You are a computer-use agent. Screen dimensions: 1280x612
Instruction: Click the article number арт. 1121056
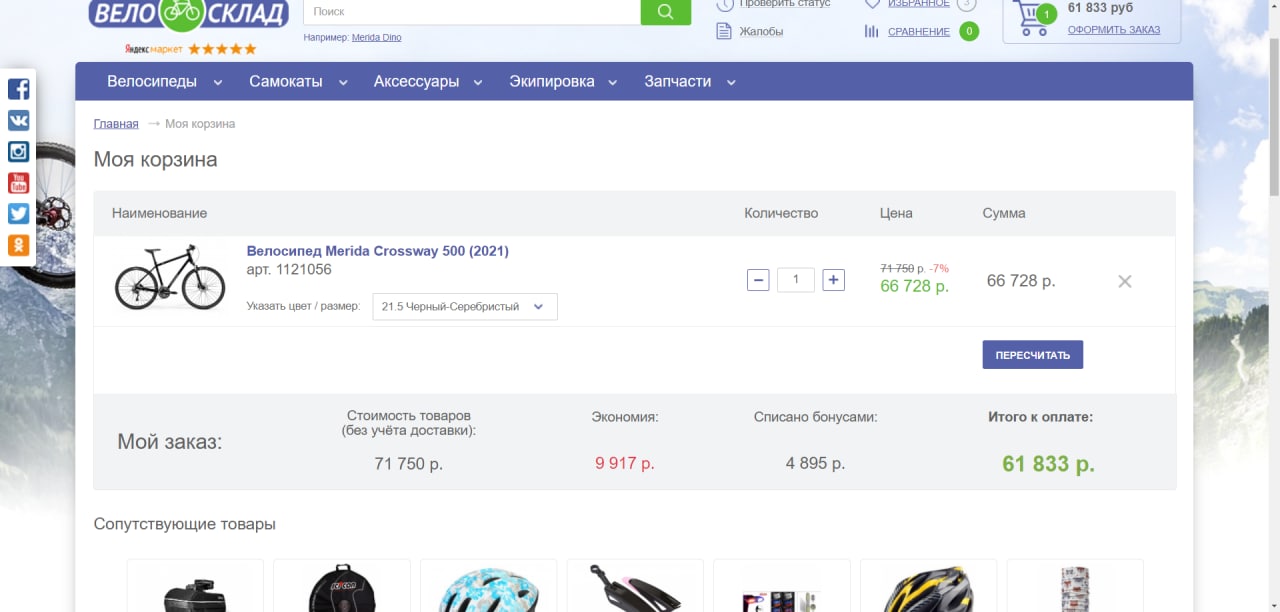point(289,270)
